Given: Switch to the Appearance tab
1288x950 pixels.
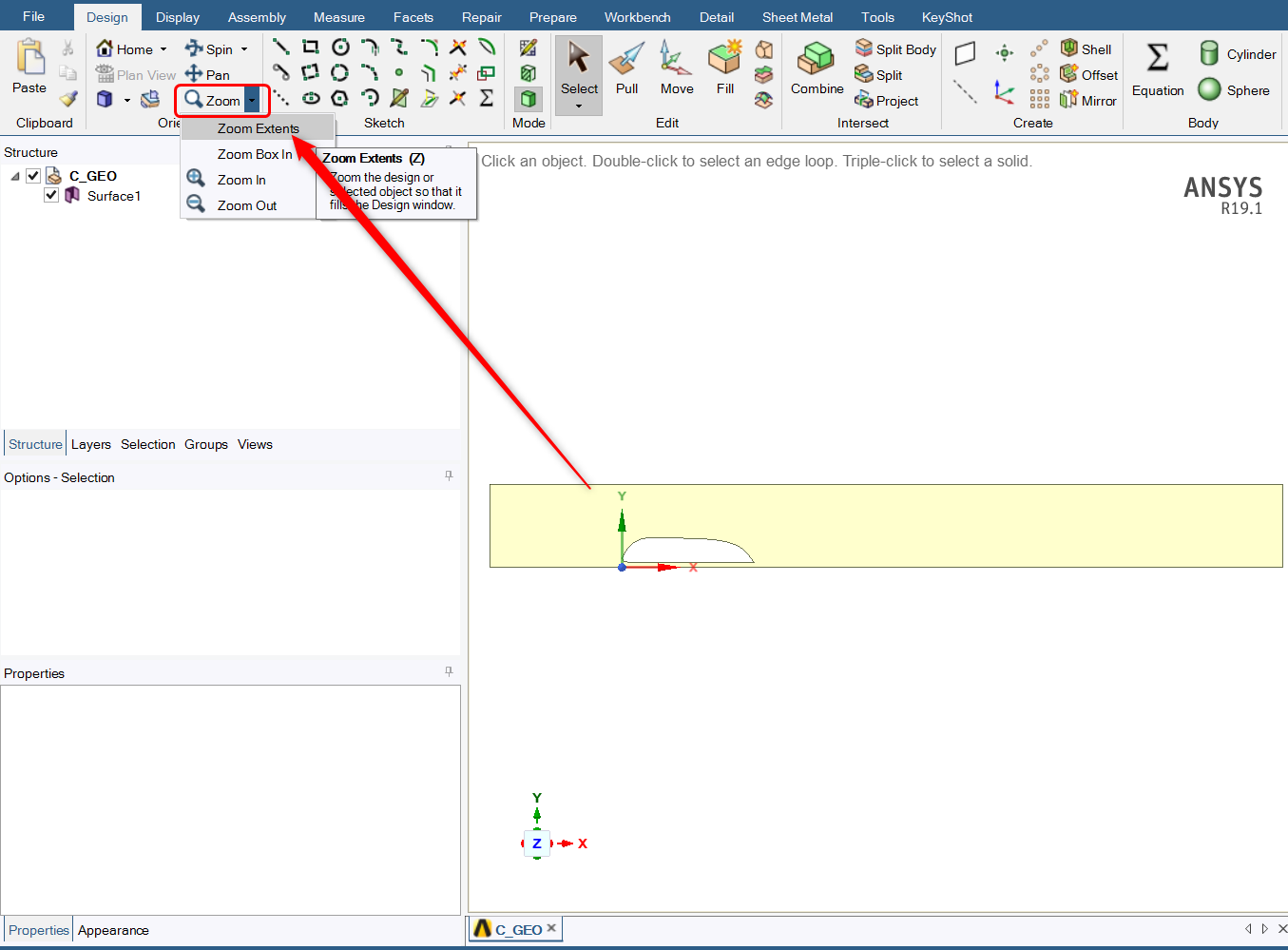Looking at the screenshot, I should point(113,930).
